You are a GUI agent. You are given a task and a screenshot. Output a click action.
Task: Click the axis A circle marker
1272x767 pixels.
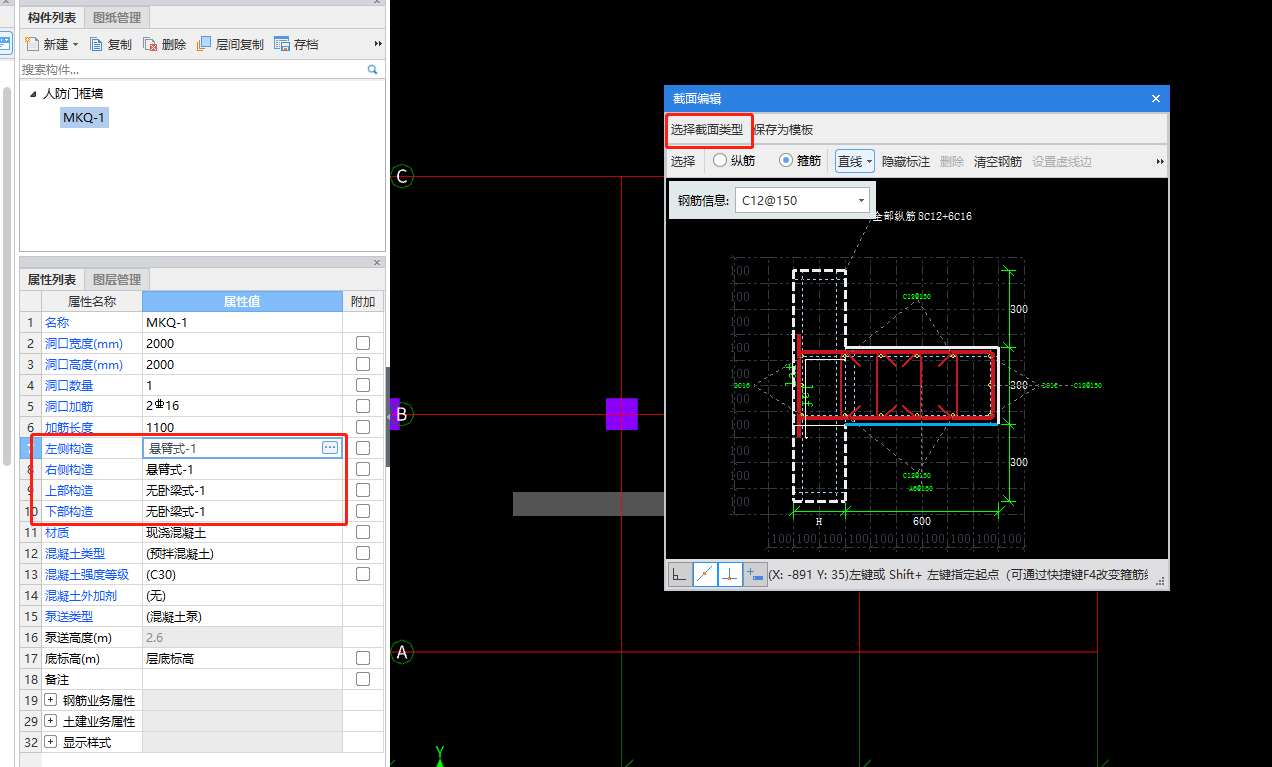[x=402, y=653]
